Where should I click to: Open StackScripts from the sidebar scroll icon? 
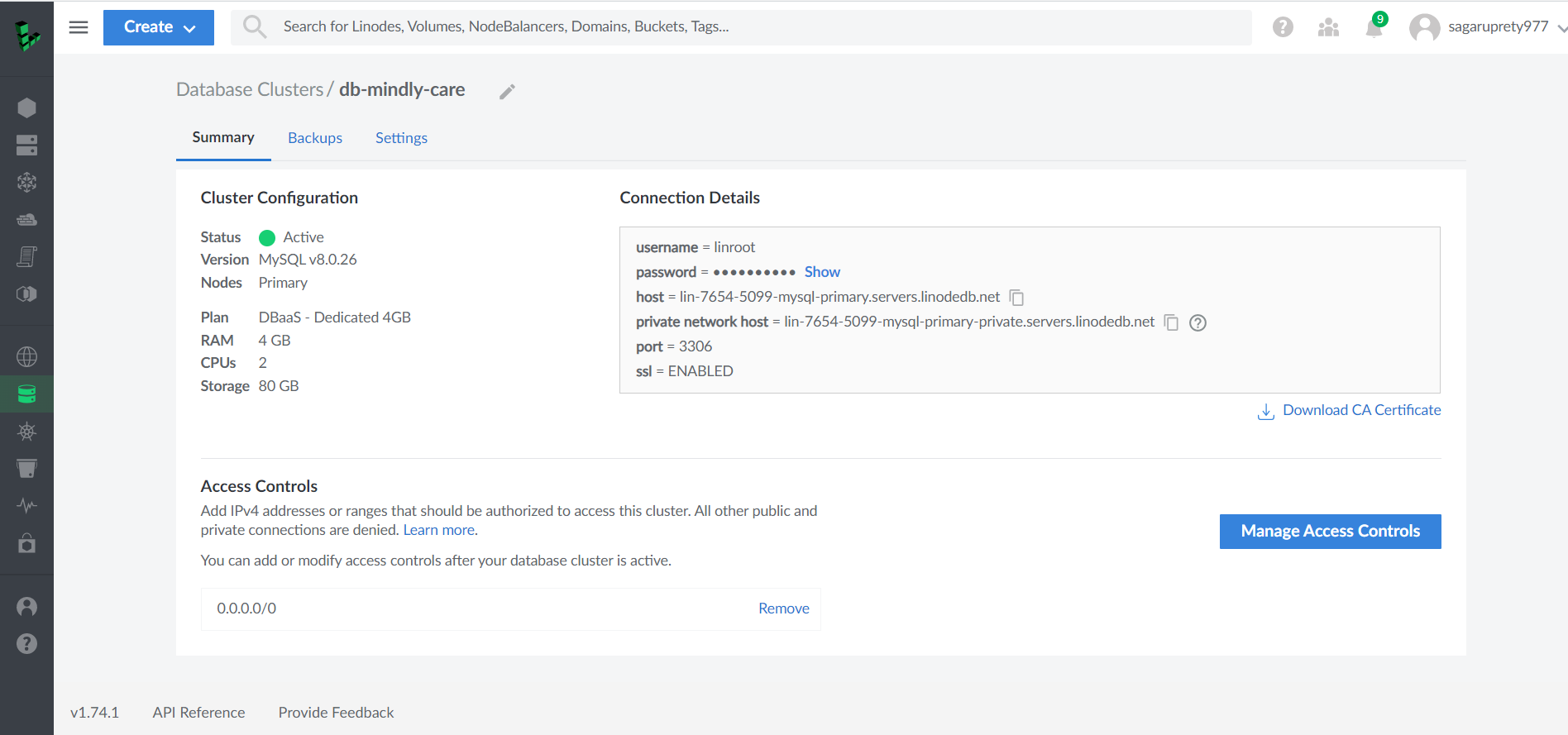click(x=26, y=256)
